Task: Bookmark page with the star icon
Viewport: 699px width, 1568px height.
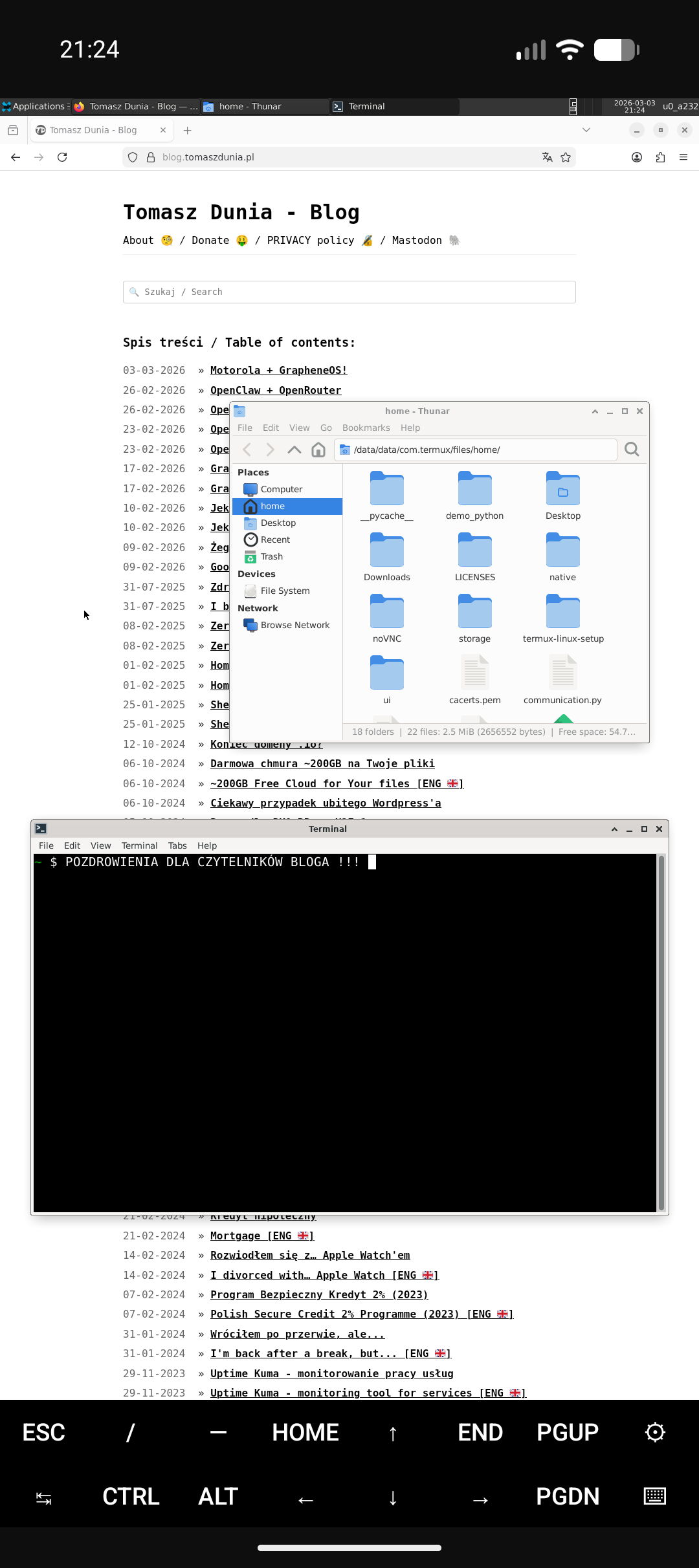Action: coord(566,157)
